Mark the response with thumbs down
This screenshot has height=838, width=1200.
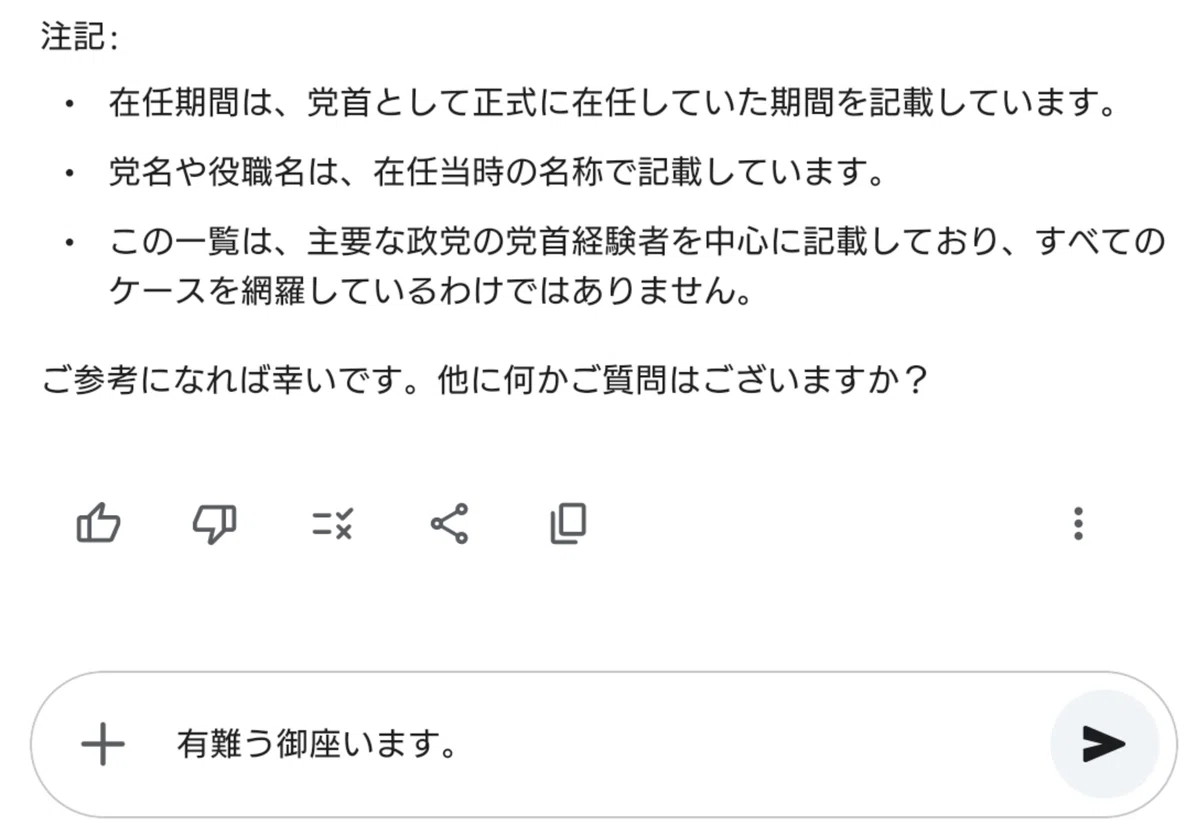(x=214, y=523)
